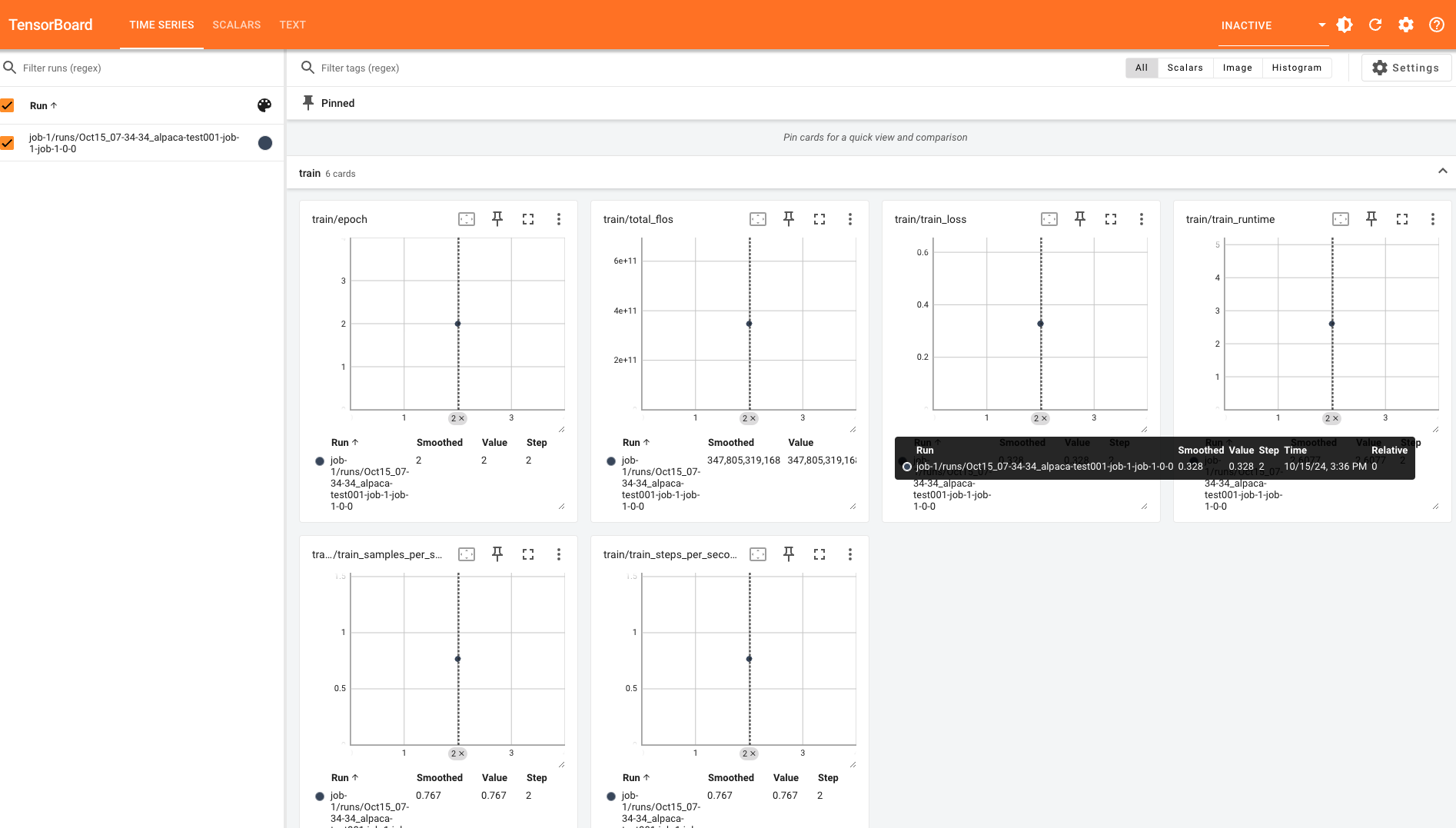Viewport: 1456px width, 828px height.
Task: Open the gear settings icon in header
Action: click(1406, 25)
